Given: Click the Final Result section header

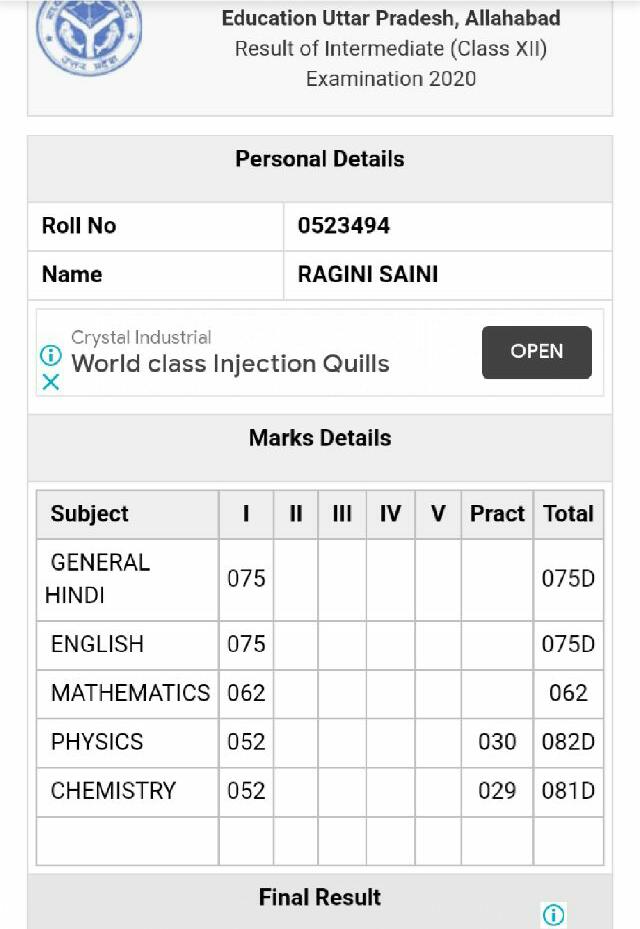Looking at the screenshot, I should coord(320,897).
